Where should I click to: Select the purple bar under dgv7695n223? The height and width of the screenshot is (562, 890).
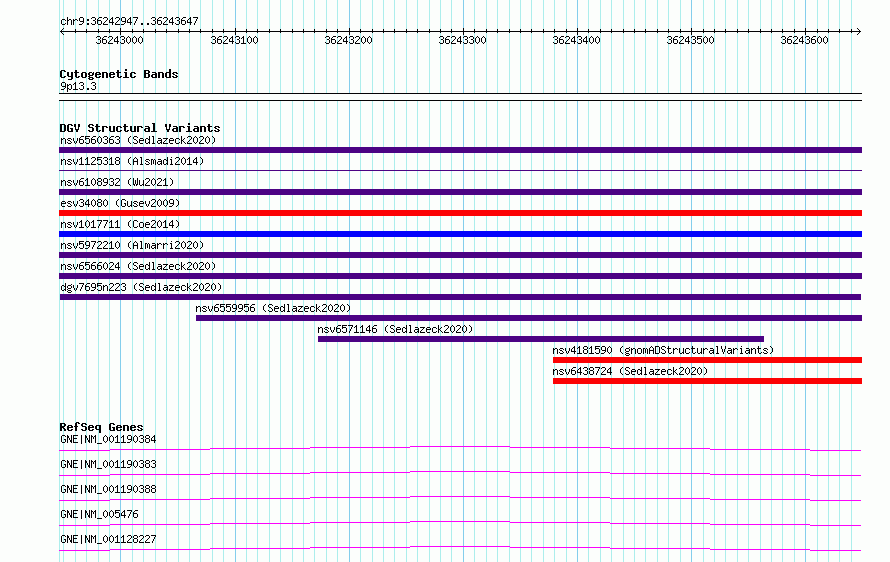point(460,297)
